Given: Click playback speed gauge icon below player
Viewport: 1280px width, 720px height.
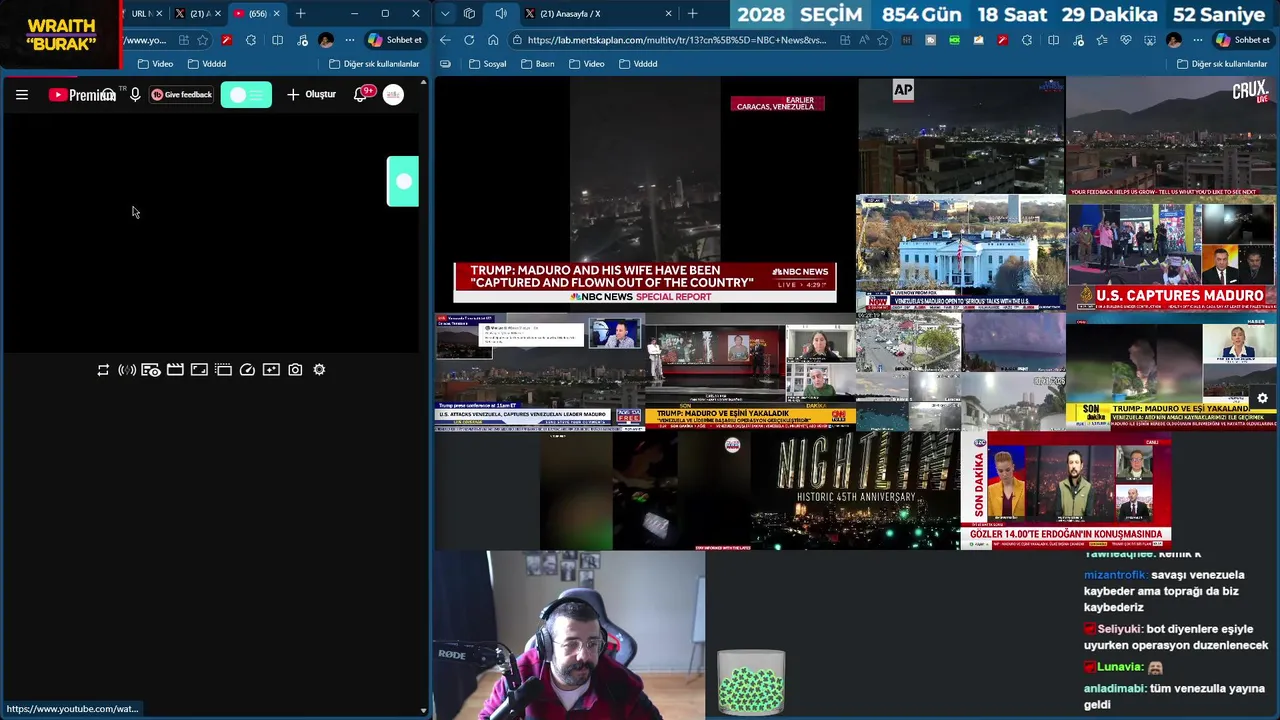Looking at the screenshot, I should point(247,370).
